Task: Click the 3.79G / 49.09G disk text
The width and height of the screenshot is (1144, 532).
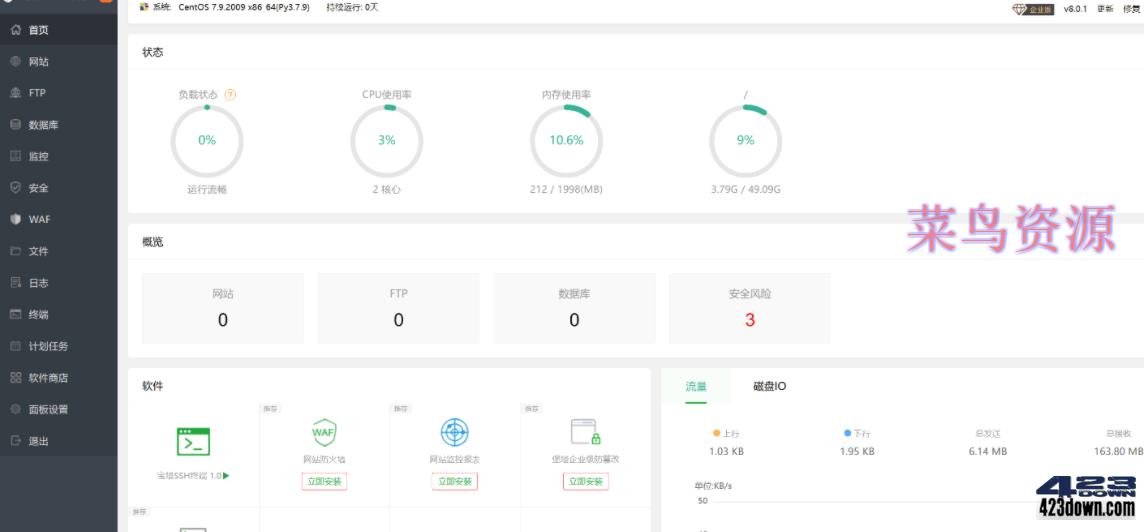Action: 746,190
